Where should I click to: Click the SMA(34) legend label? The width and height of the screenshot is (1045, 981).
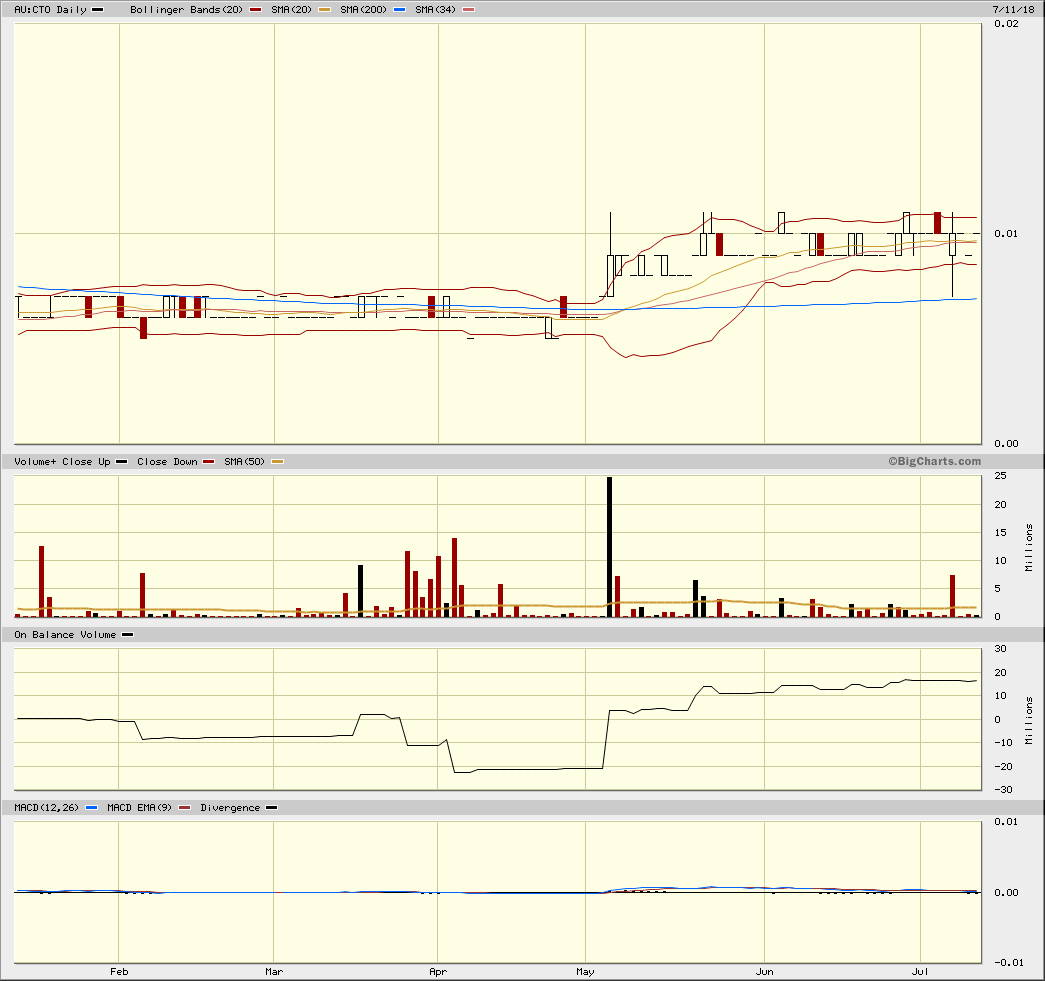click(435, 9)
